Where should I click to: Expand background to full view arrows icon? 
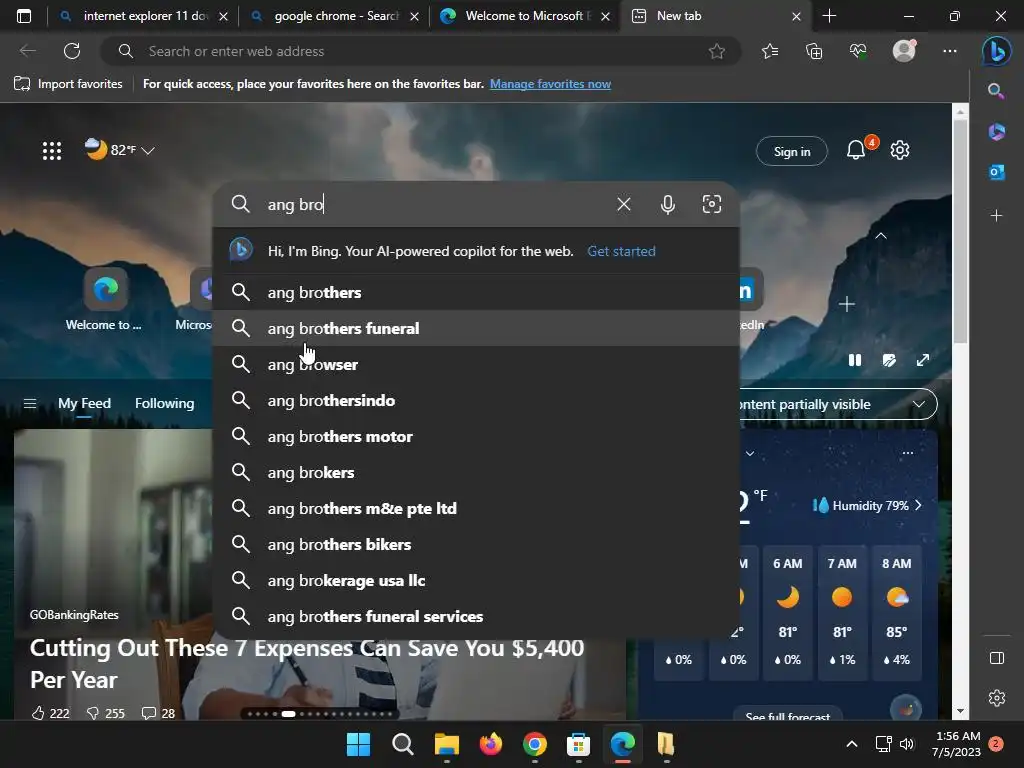tap(923, 360)
